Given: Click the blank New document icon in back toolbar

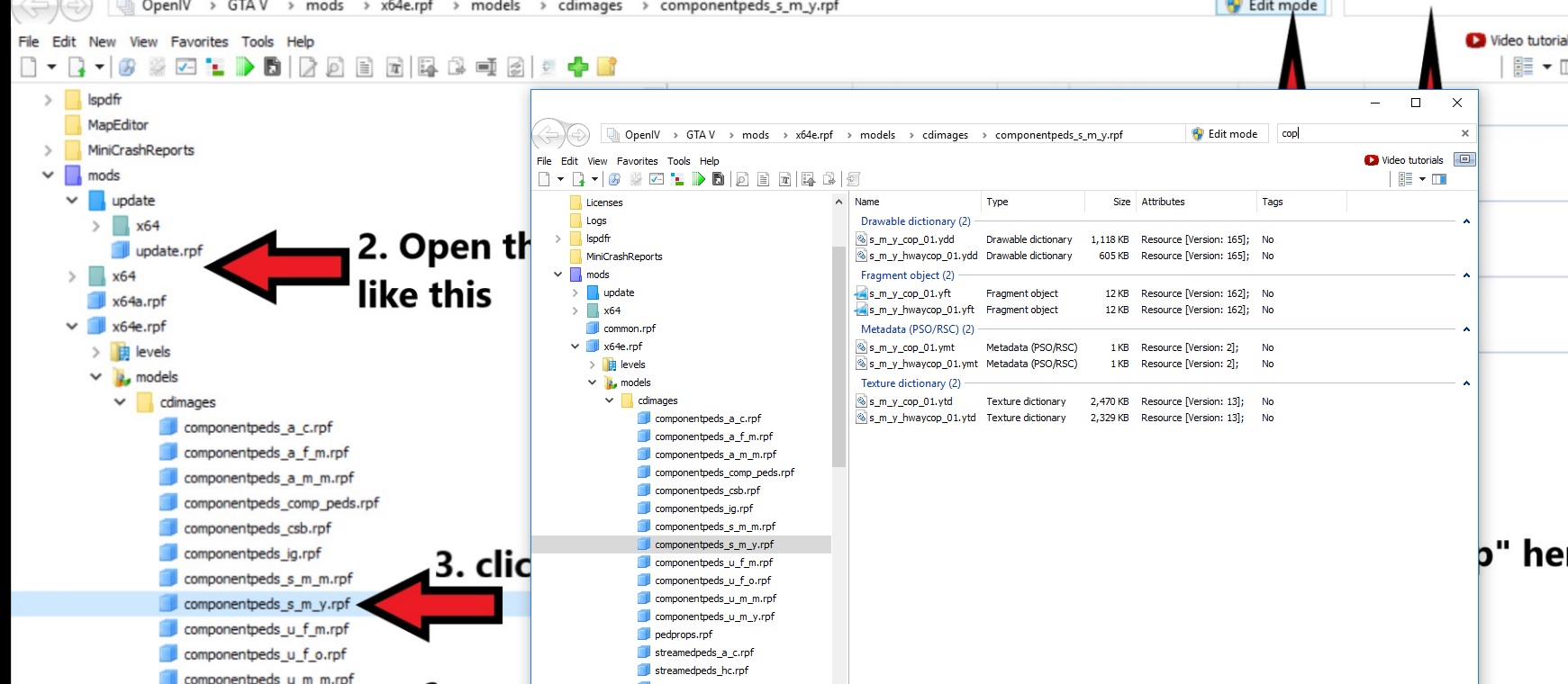Looking at the screenshot, I should pos(29,67).
